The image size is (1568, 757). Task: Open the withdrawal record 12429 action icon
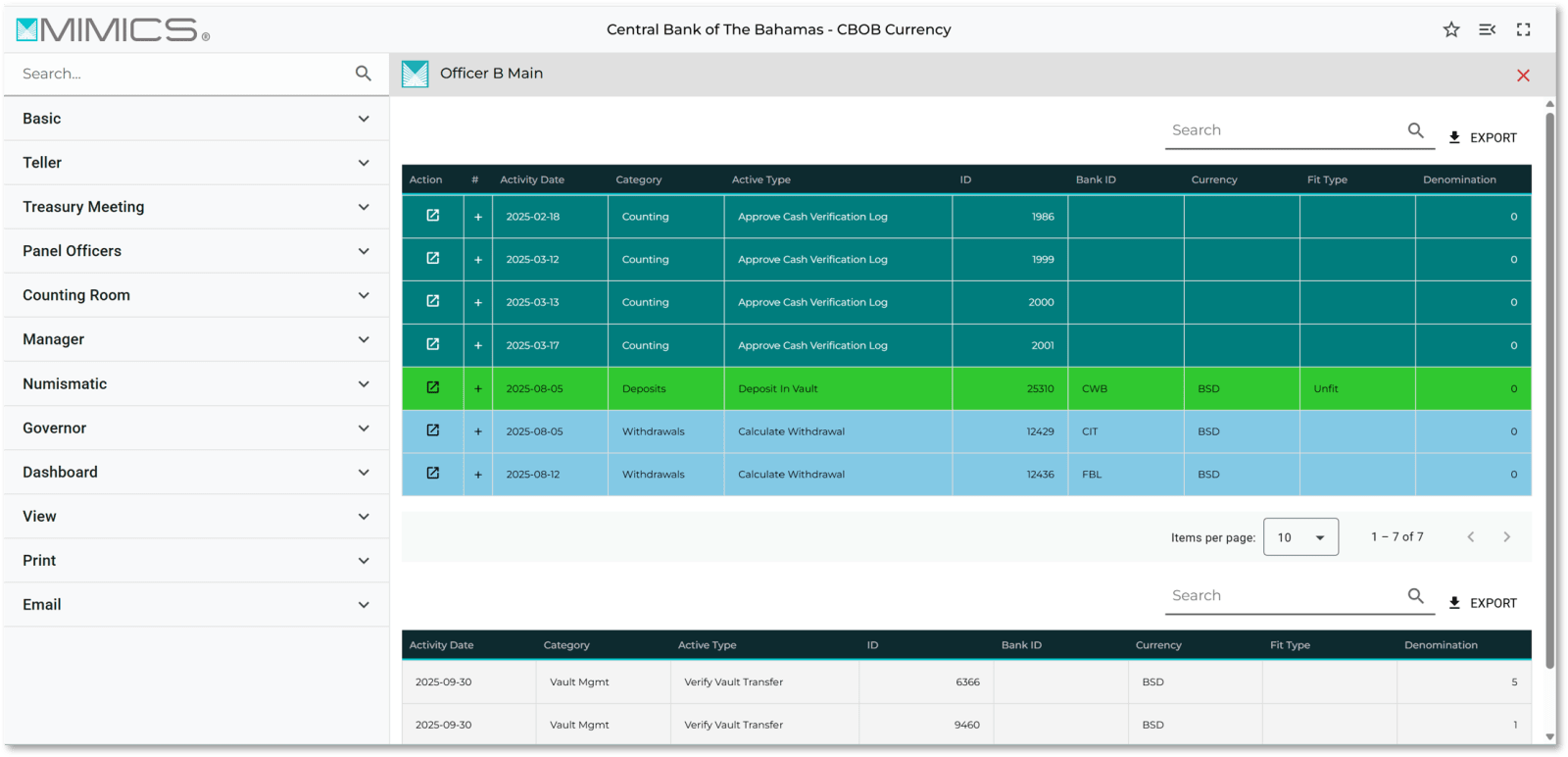pos(433,430)
